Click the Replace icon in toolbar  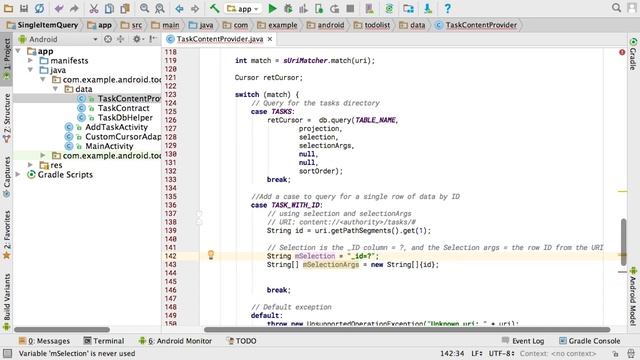(160, 8)
